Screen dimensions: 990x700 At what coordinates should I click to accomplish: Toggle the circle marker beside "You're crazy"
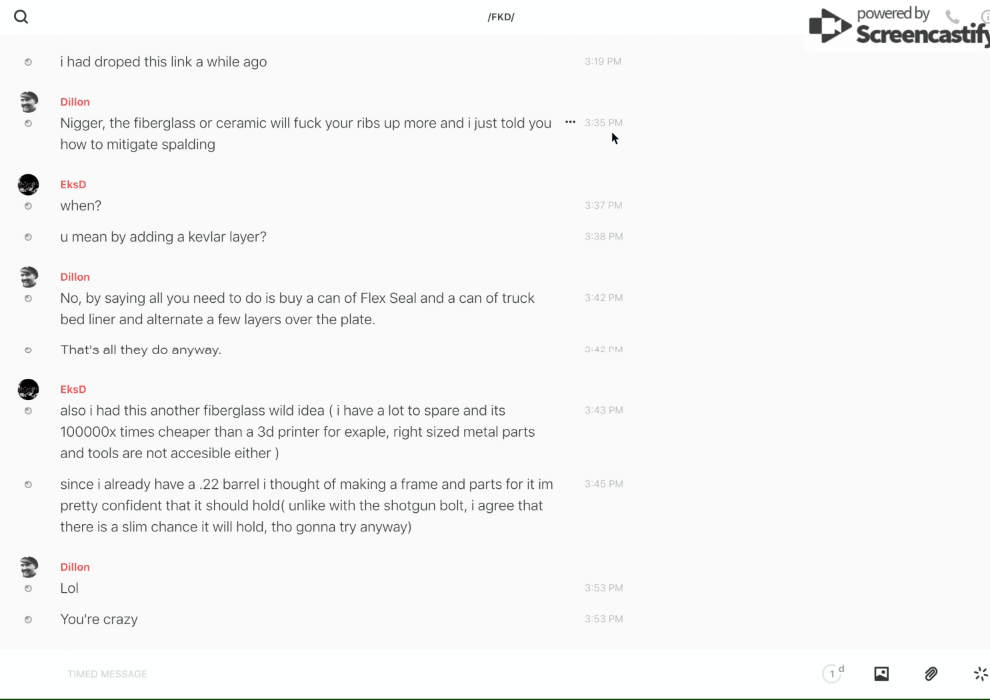(x=28, y=620)
